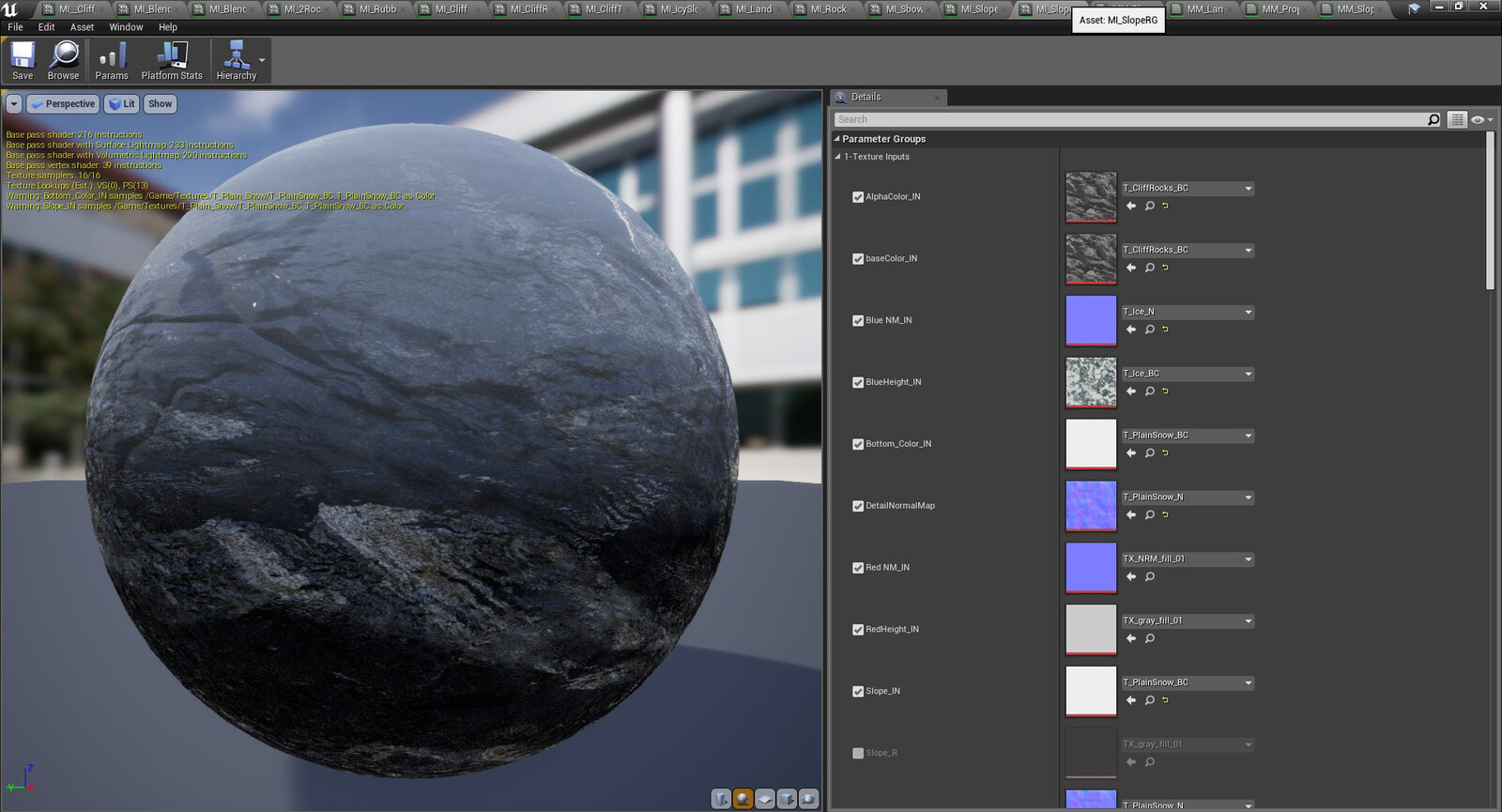
Task: Select cylinder preview mesh icon
Action: tap(721, 799)
